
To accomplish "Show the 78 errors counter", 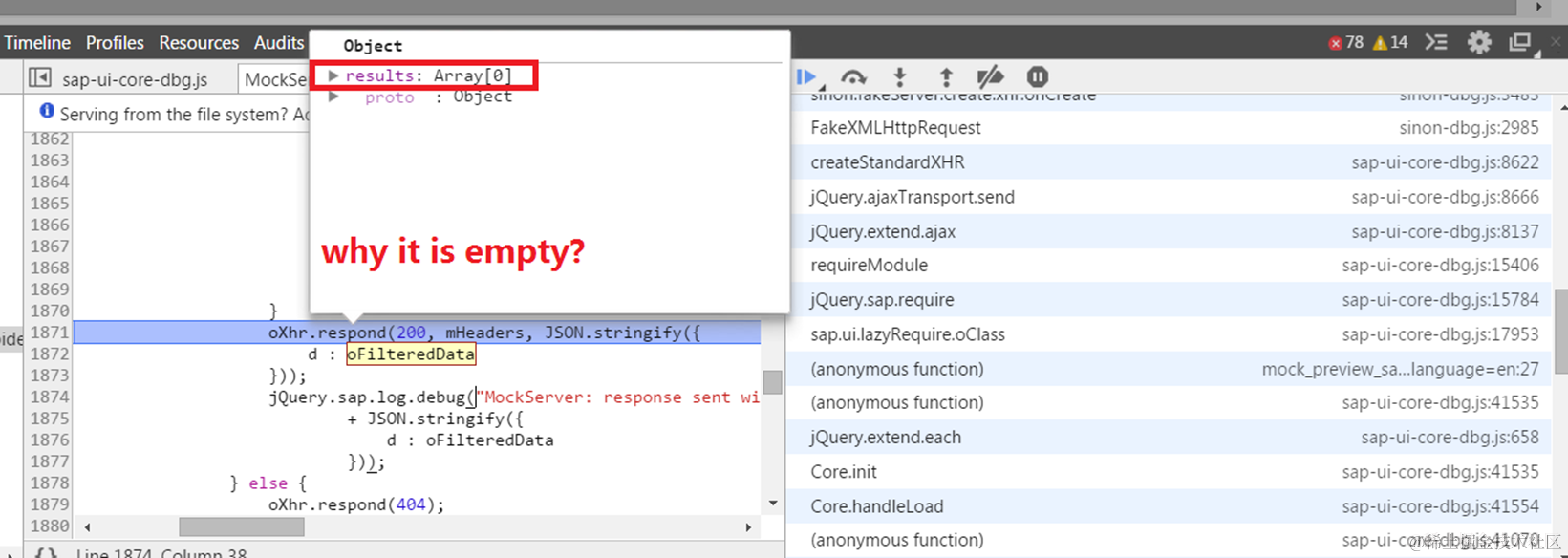I will [x=1346, y=43].
